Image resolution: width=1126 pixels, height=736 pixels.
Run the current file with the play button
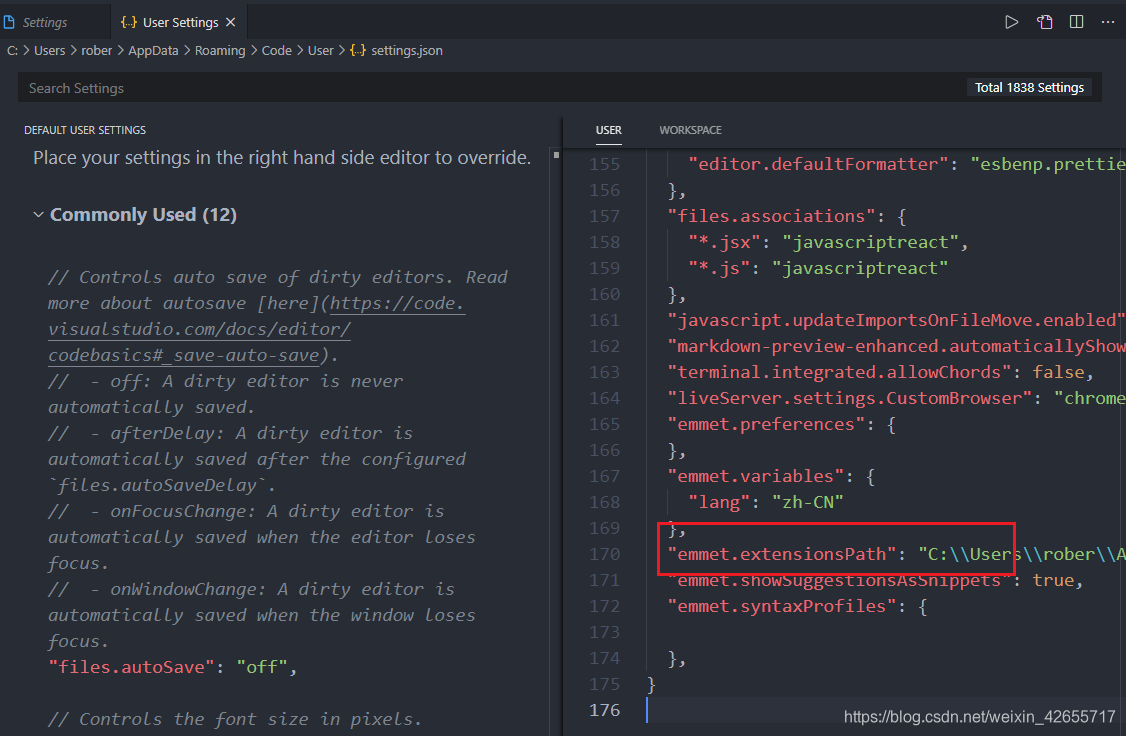tap(1011, 21)
